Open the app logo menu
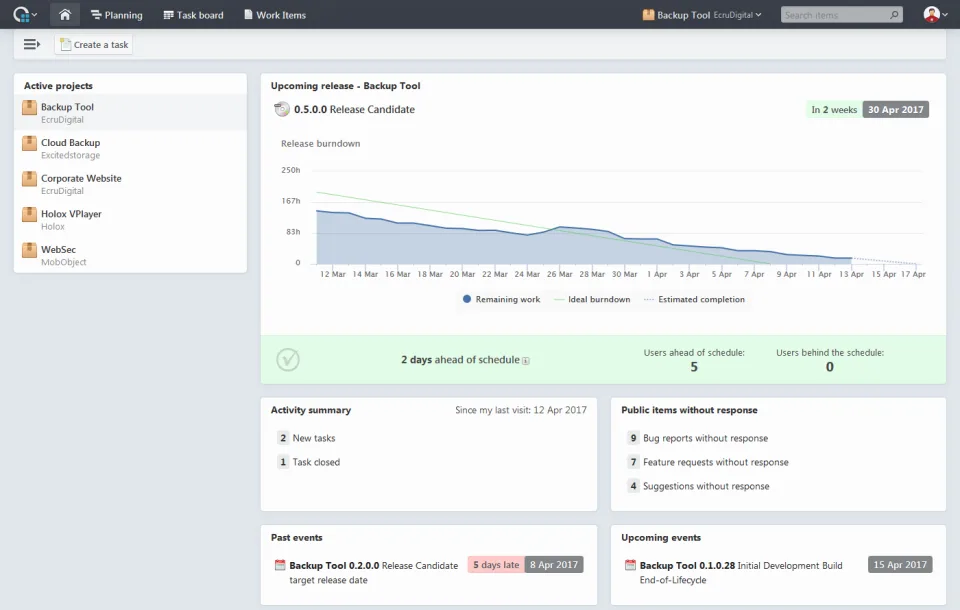 [x=24, y=14]
